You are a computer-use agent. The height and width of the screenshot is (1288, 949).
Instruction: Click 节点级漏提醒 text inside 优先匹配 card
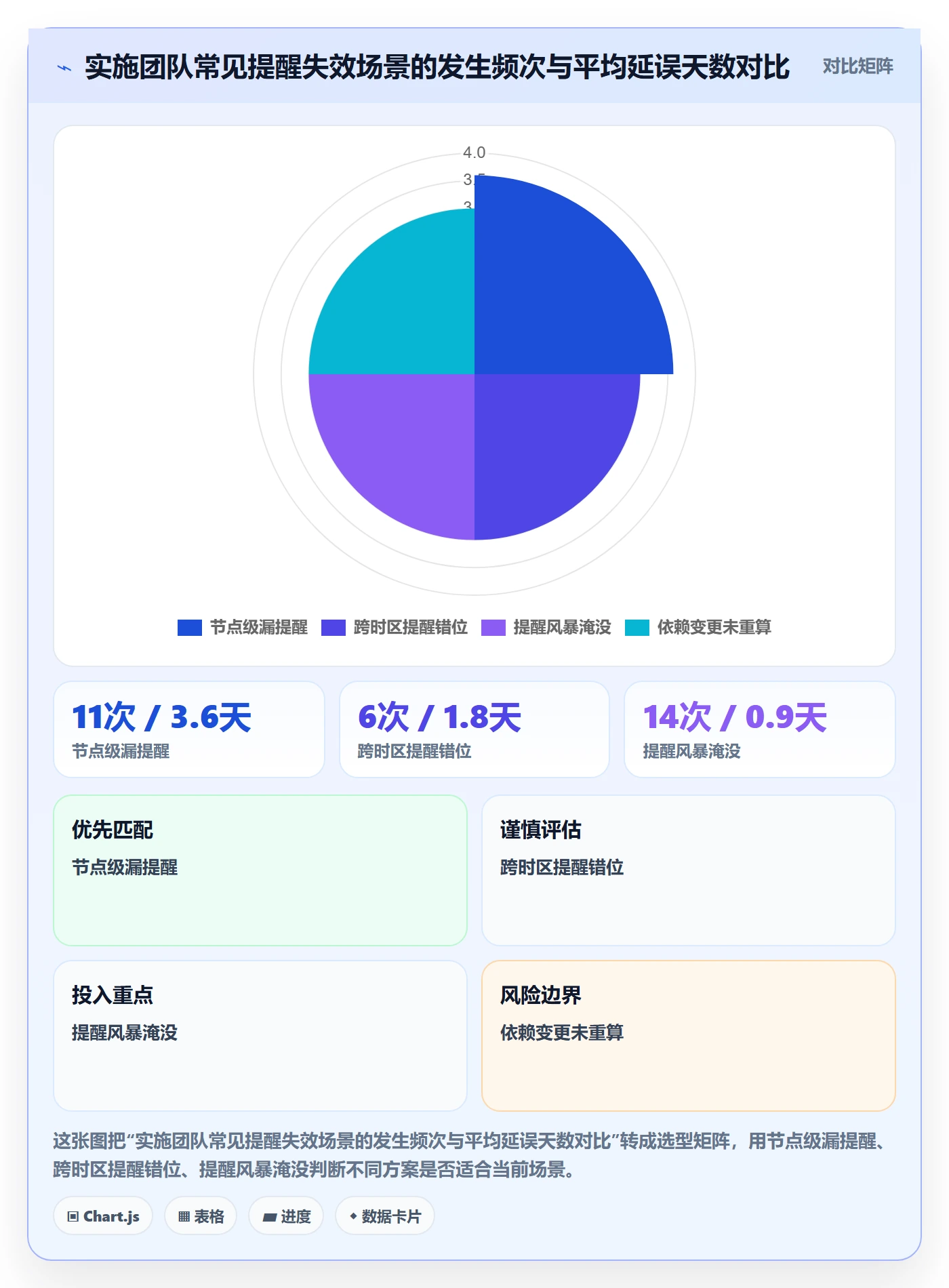point(125,867)
